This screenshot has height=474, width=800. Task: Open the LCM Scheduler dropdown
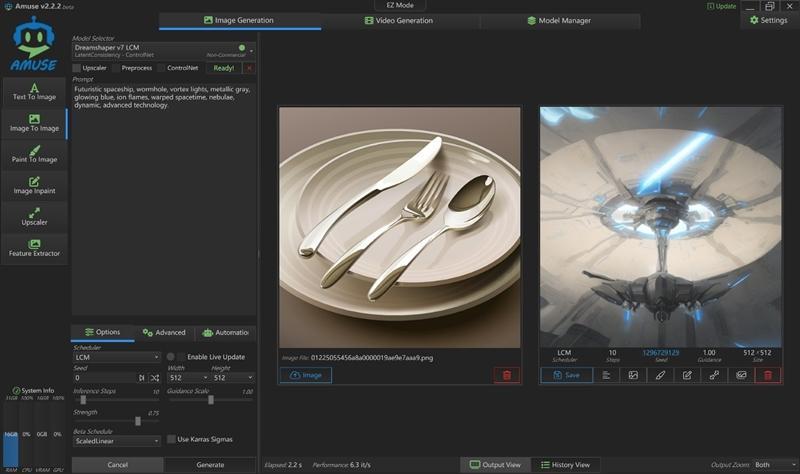pos(116,357)
